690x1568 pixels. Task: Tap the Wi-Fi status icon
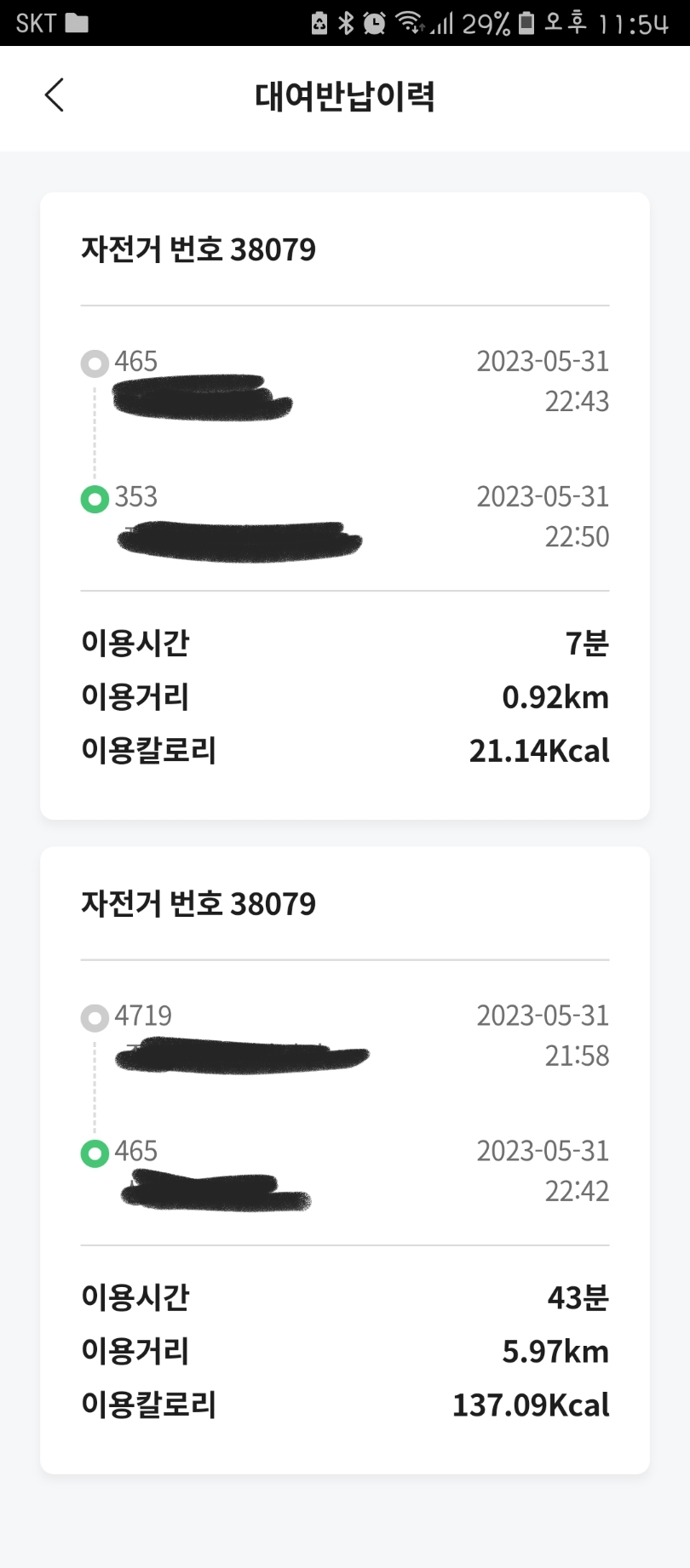[x=410, y=23]
